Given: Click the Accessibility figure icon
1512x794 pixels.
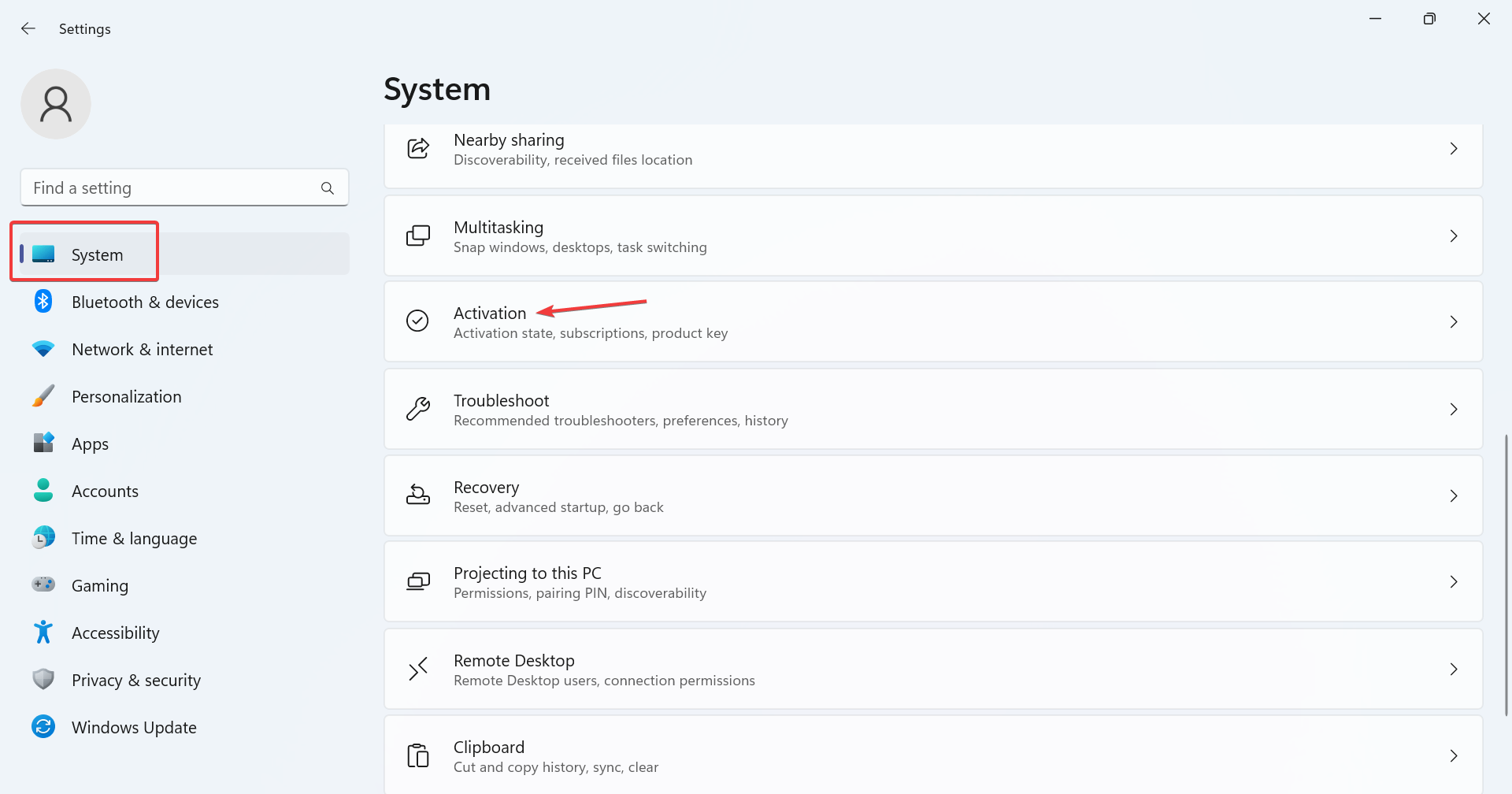Looking at the screenshot, I should [x=43, y=632].
